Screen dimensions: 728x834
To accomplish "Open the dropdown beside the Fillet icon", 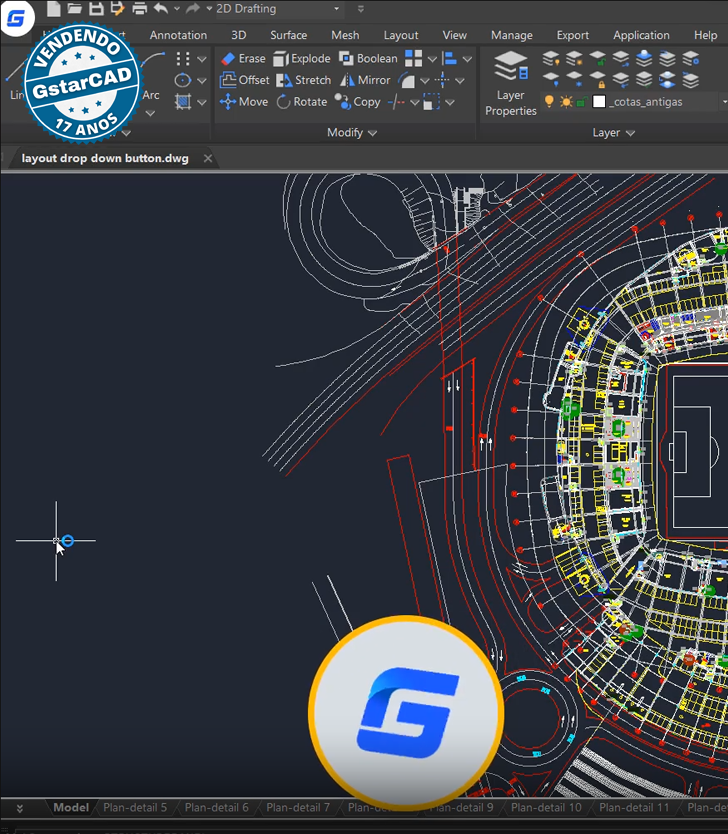I will pyautogui.click(x=425, y=81).
